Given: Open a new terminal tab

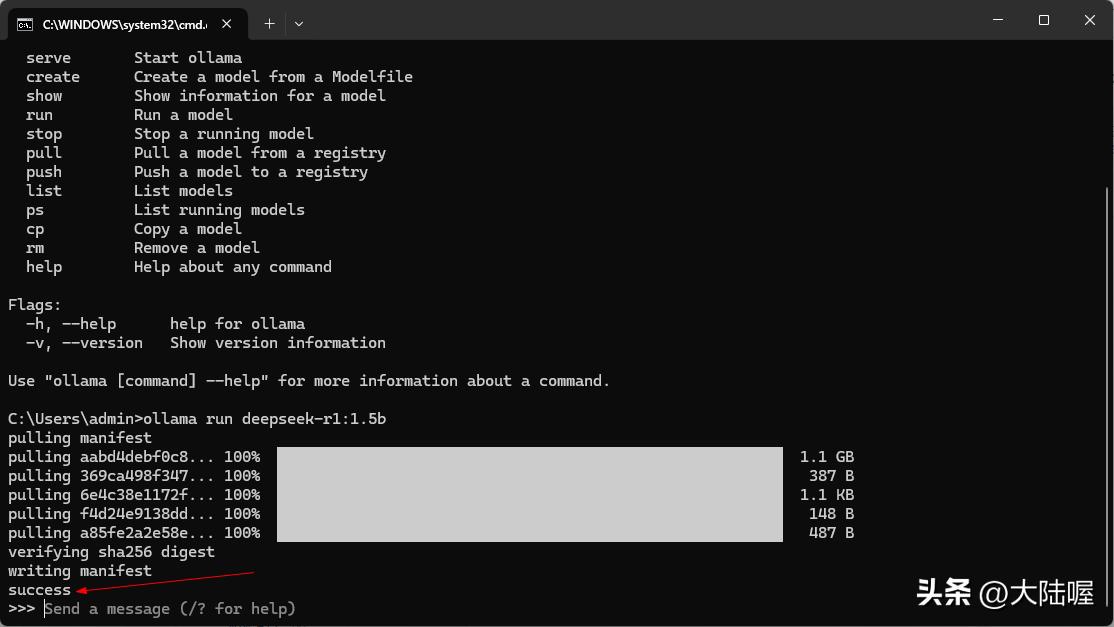Looking at the screenshot, I should pyautogui.click(x=269, y=24).
